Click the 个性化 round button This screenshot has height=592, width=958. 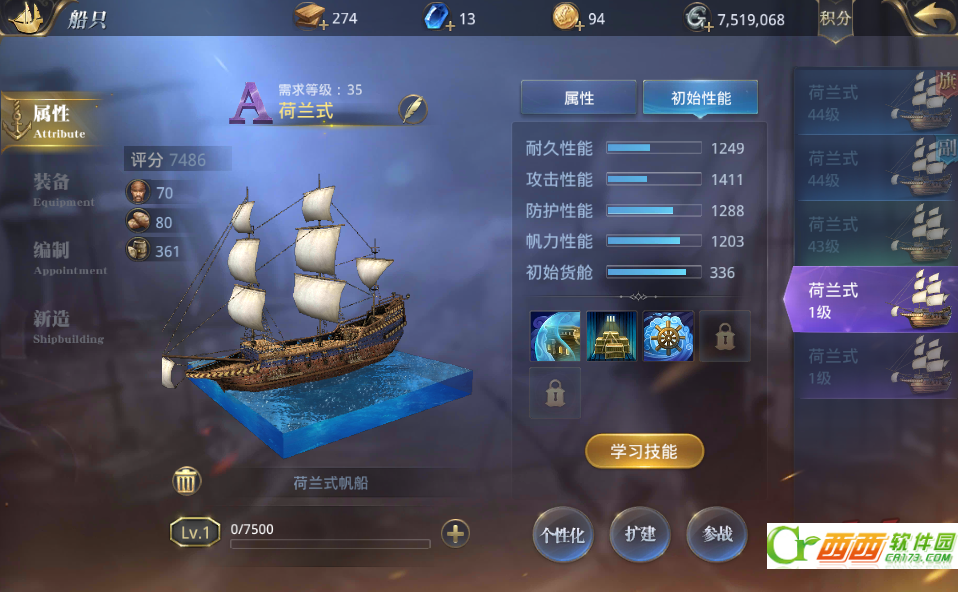[x=563, y=535]
